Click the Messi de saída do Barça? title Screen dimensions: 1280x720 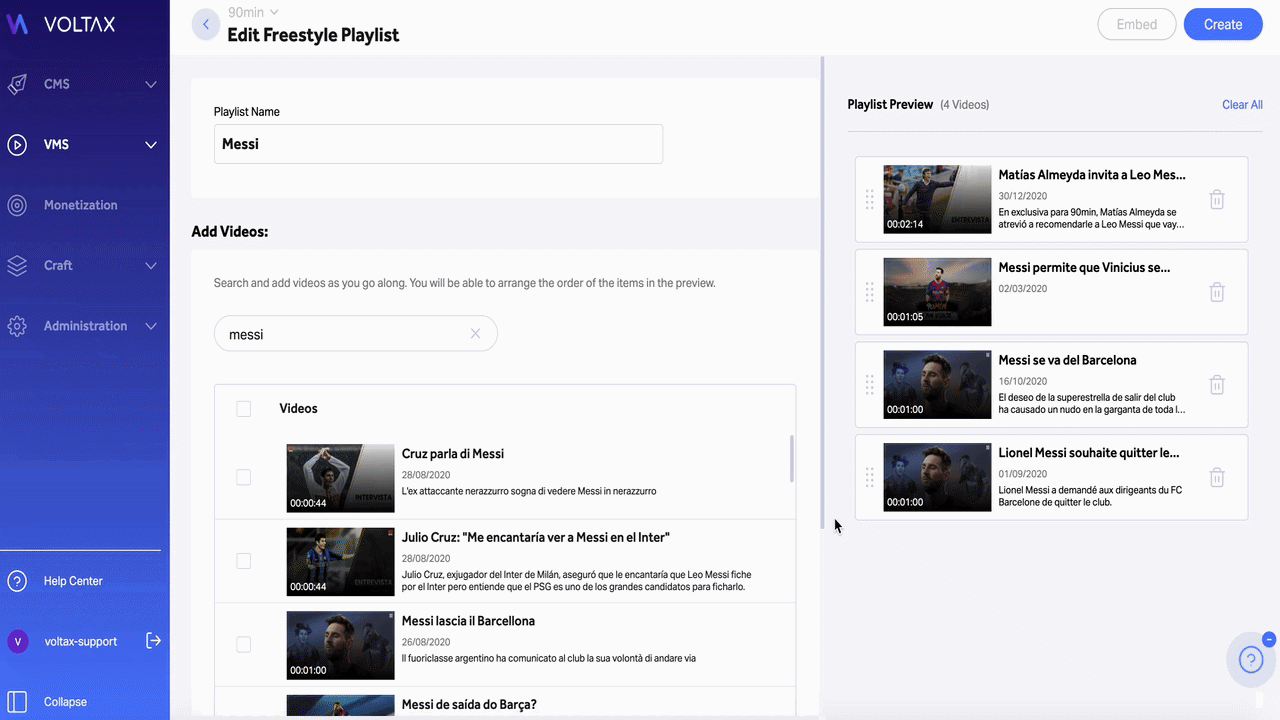point(469,705)
